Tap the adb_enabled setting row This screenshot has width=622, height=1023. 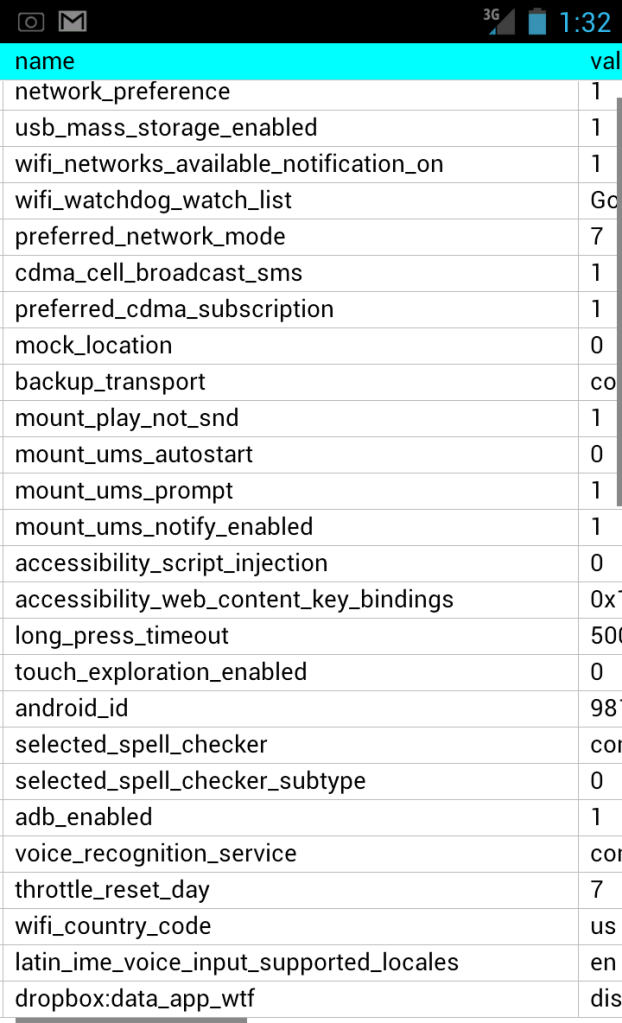point(84,817)
